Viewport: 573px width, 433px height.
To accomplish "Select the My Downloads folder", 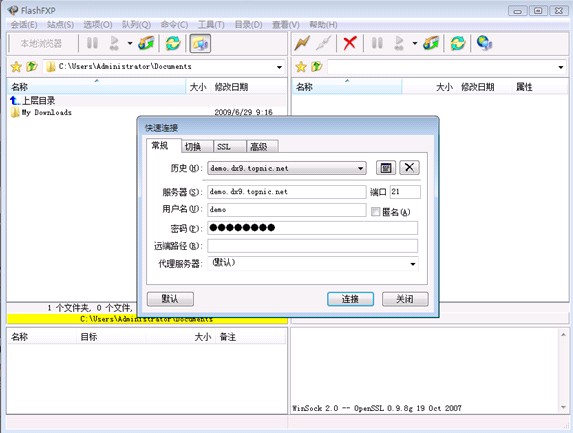I will [x=46, y=112].
